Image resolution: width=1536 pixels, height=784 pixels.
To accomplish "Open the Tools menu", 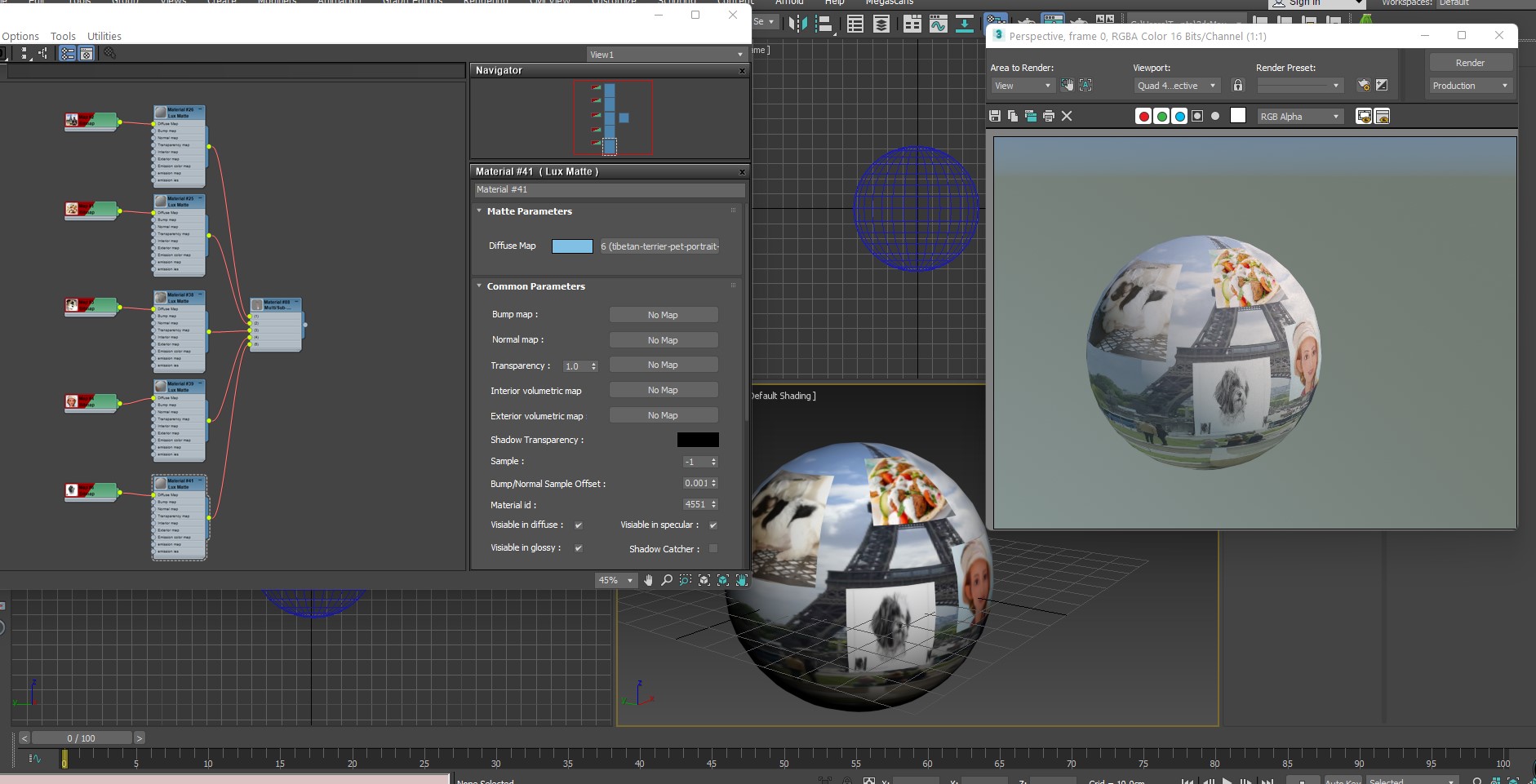I will point(63,36).
